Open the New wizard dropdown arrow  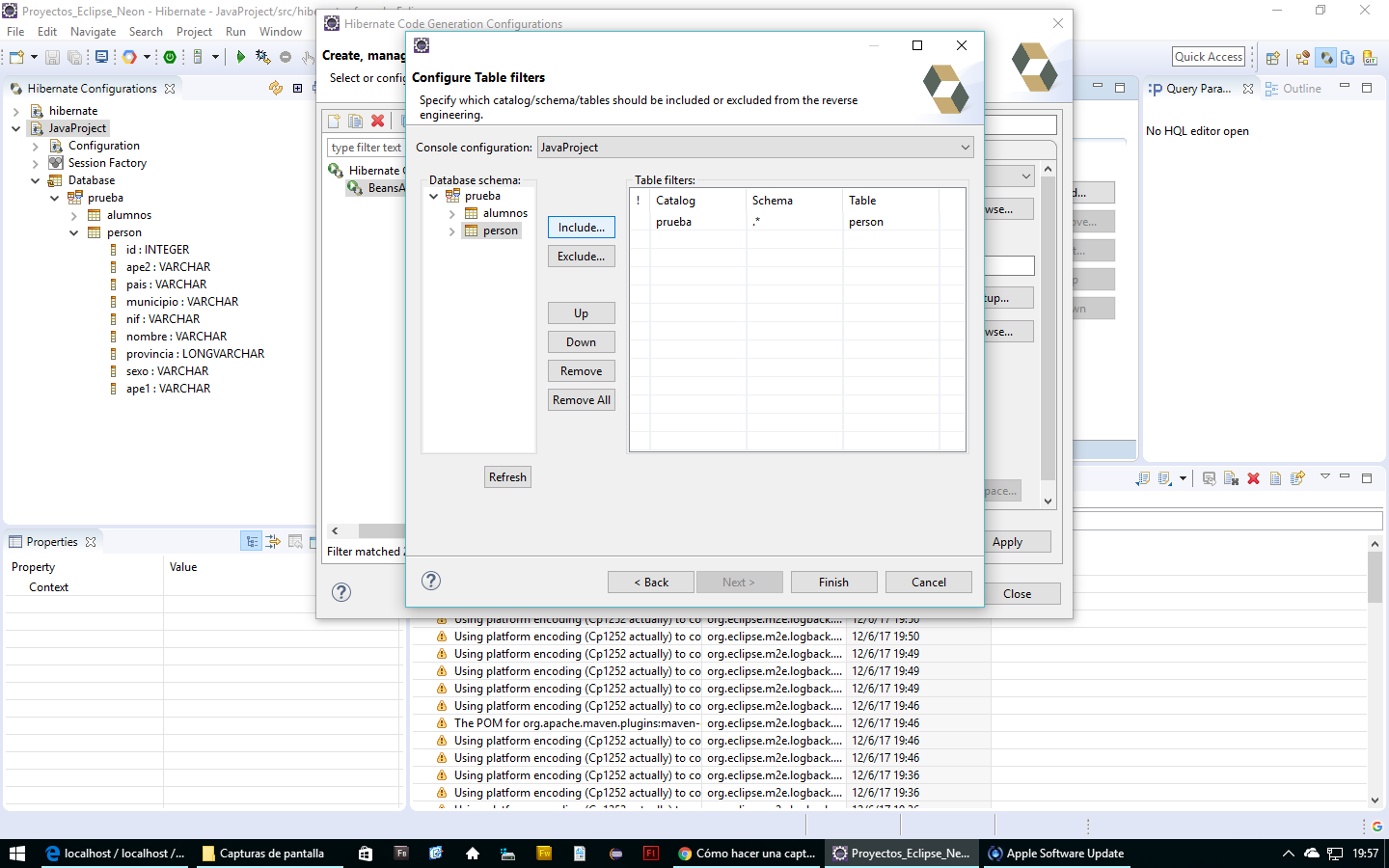34,57
